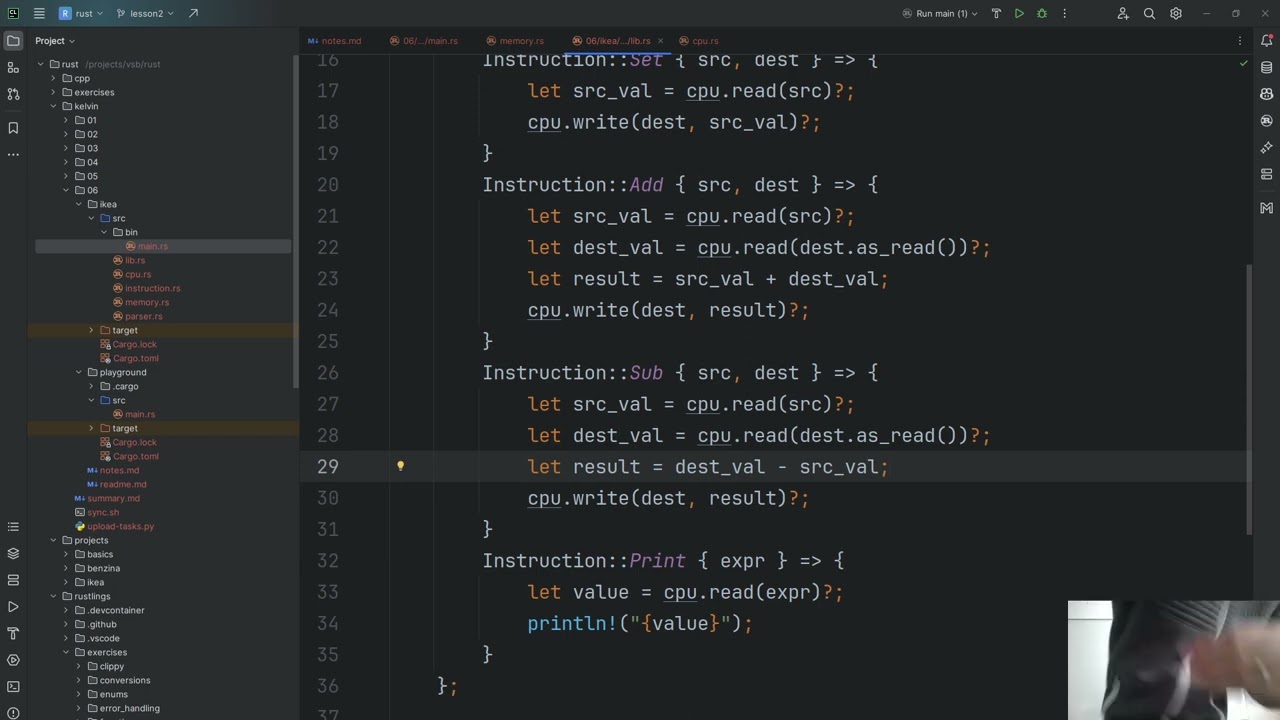Open the Terminal tool window icon
Viewport: 1280px width, 720px height.
tap(13, 687)
